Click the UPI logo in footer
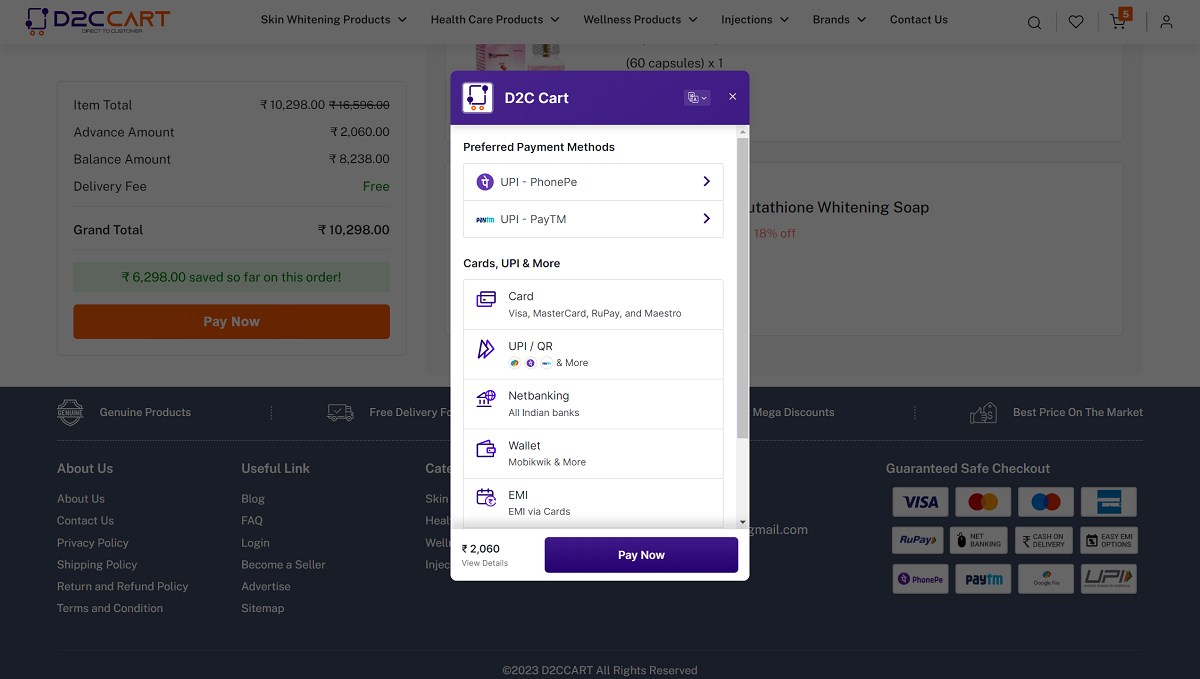This screenshot has width=1200, height=679. coord(1109,579)
